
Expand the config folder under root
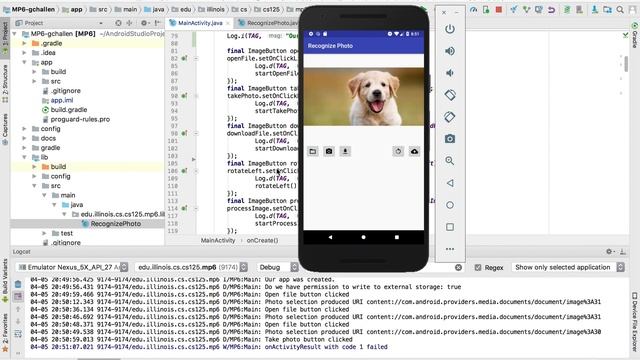click(24, 129)
